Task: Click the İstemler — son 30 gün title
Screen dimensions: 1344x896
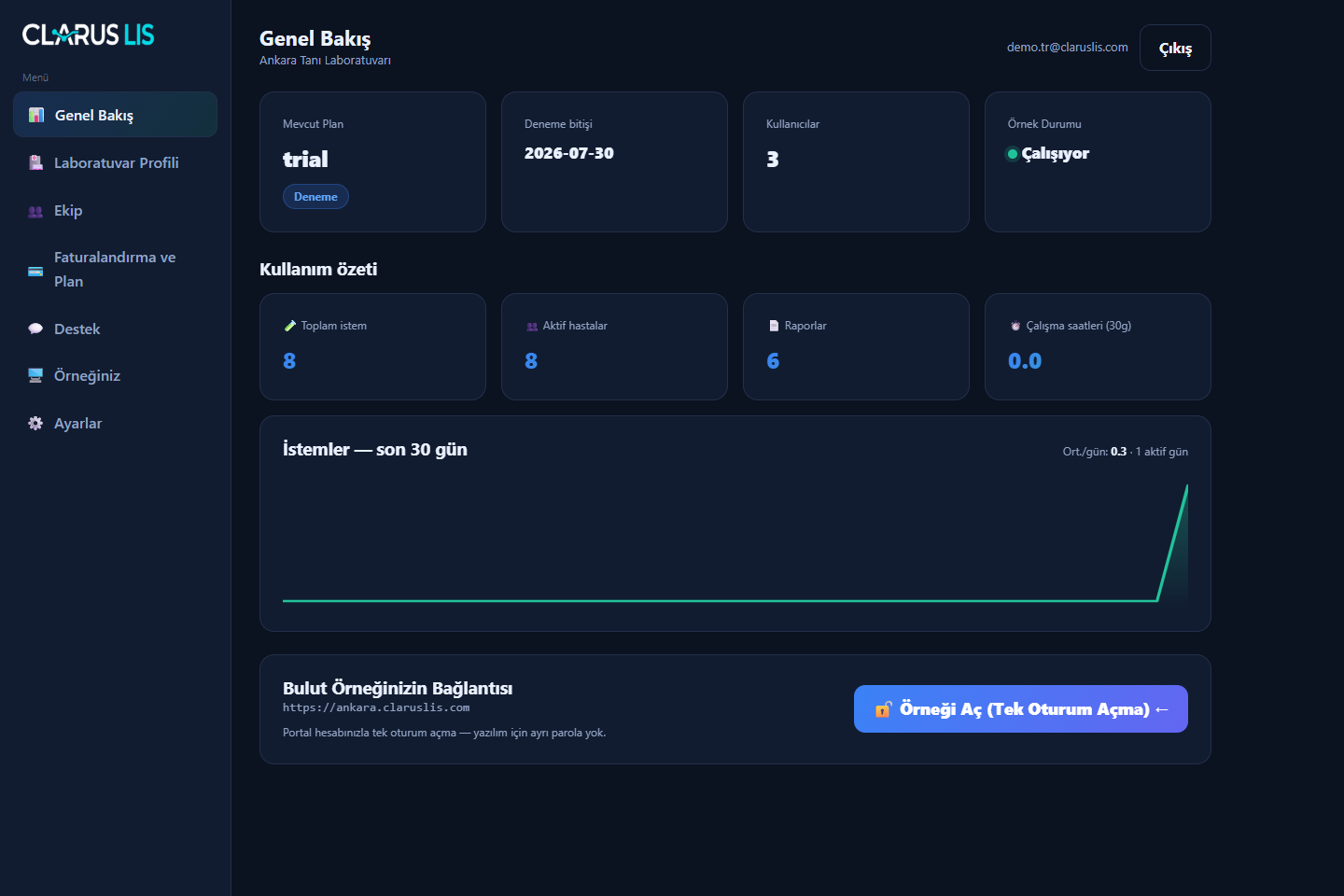Action: click(375, 449)
